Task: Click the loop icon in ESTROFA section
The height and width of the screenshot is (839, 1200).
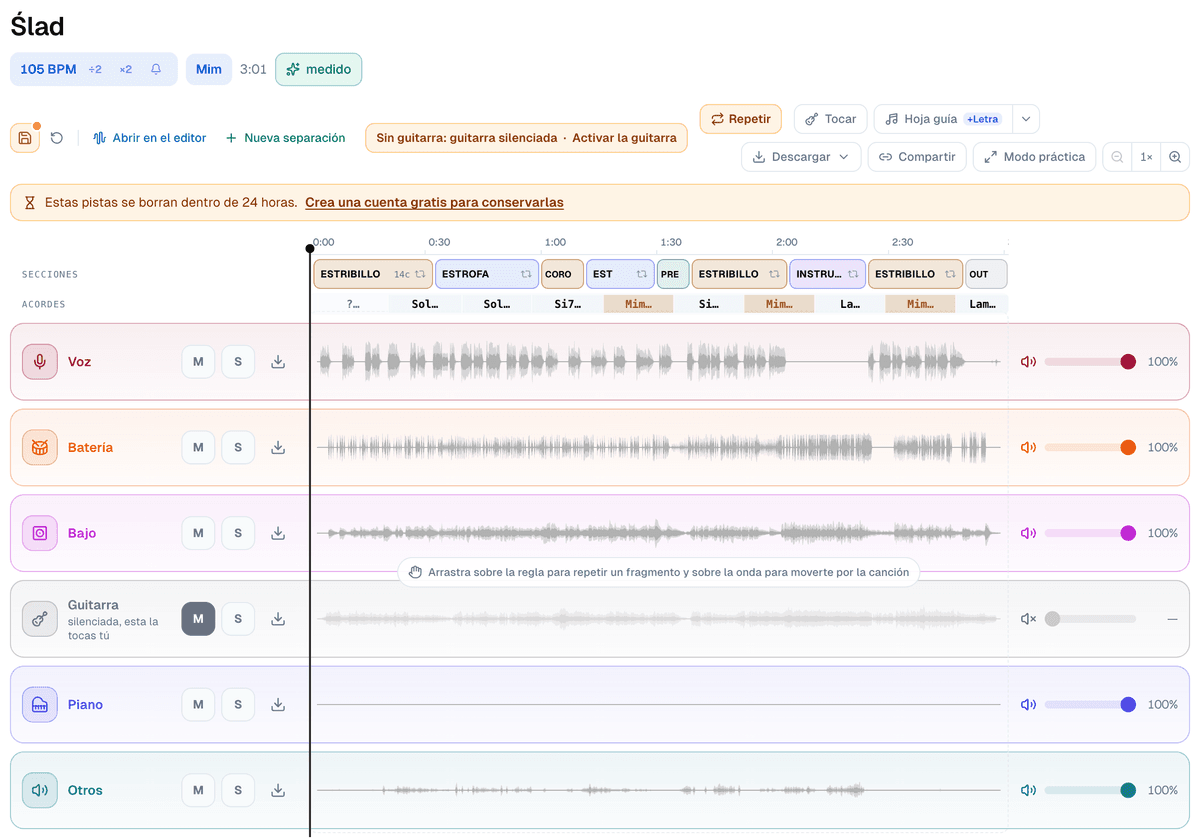Action: pyautogui.click(x=526, y=274)
